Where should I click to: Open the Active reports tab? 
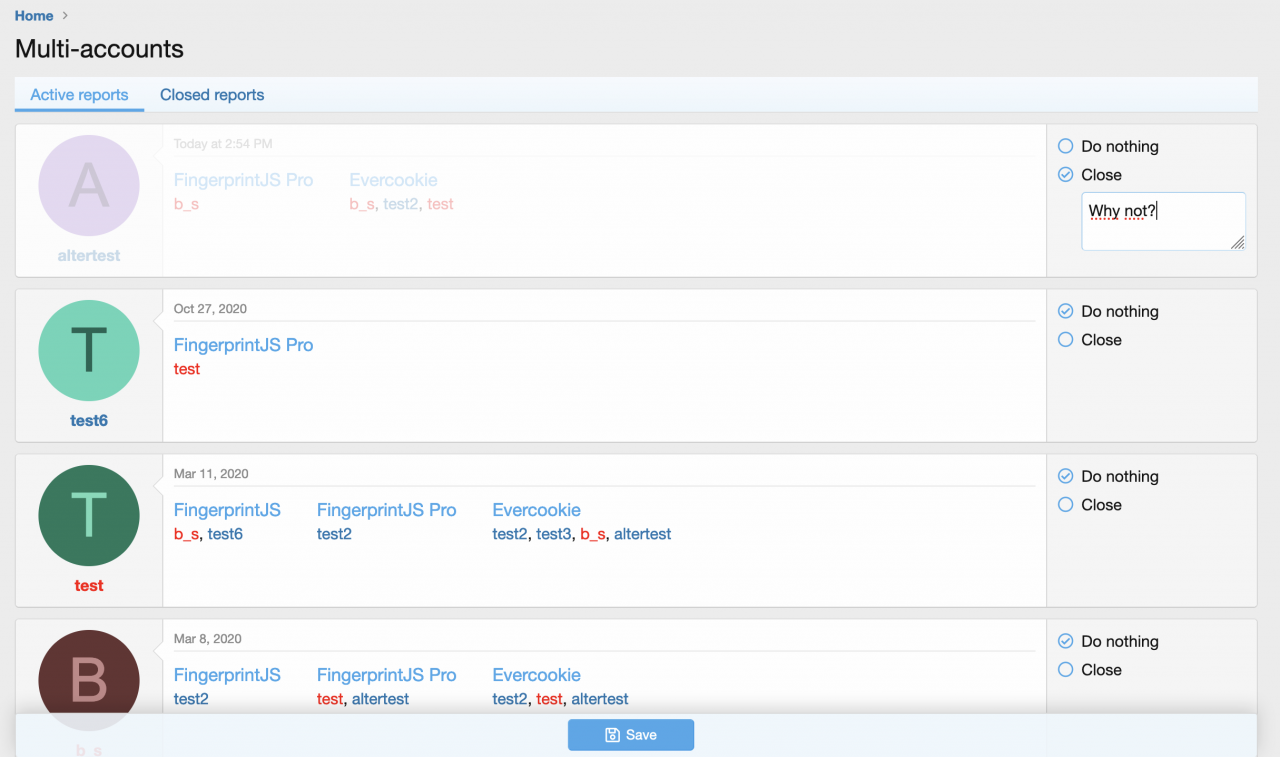click(x=79, y=95)
